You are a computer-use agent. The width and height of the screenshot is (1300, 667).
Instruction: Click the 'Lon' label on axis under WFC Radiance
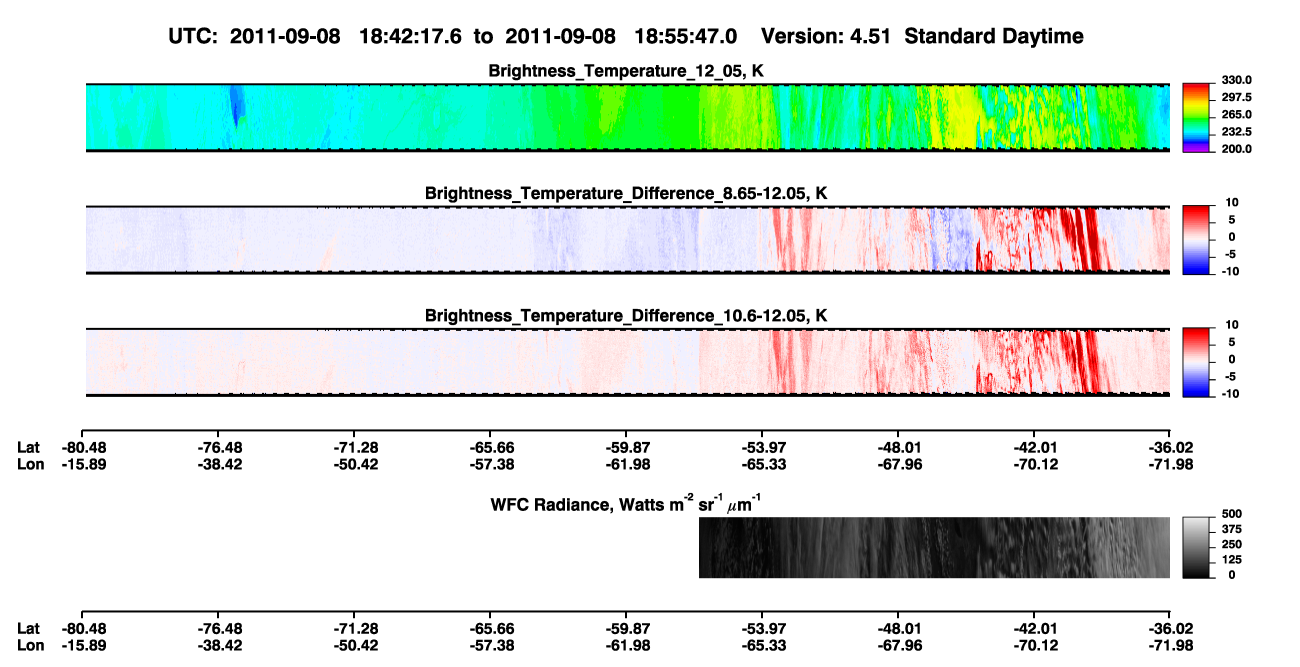30,644
